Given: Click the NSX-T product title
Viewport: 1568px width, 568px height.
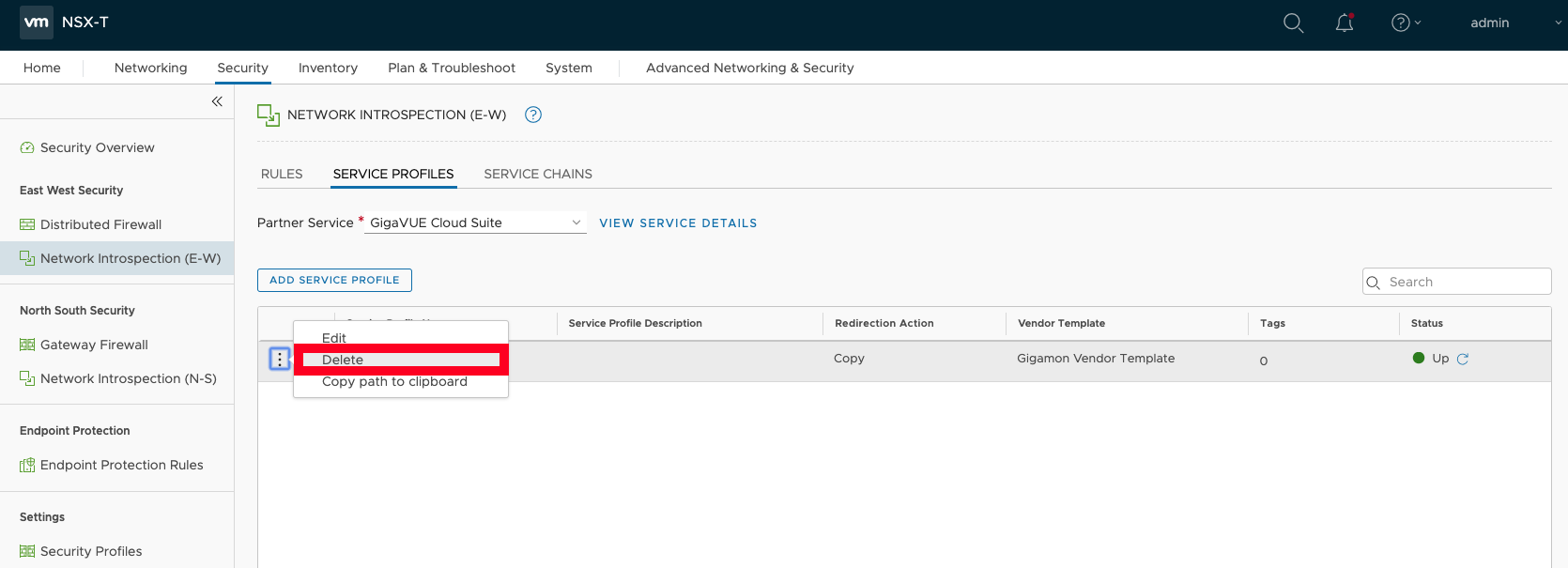Looking at the screenshot, I should pos(85,23).
